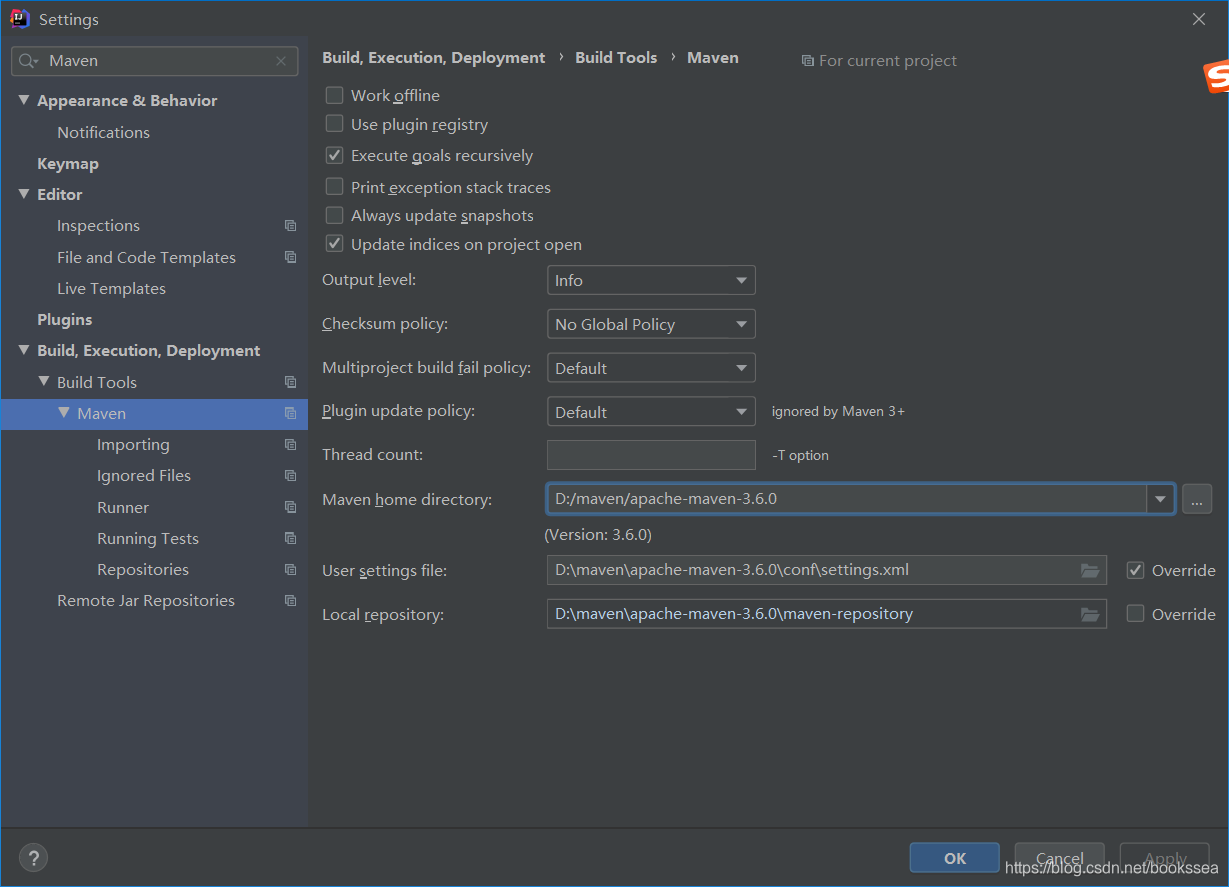Collapse the Maven tree node
Screen dimensions: 1229x887
tap(64, 413)
